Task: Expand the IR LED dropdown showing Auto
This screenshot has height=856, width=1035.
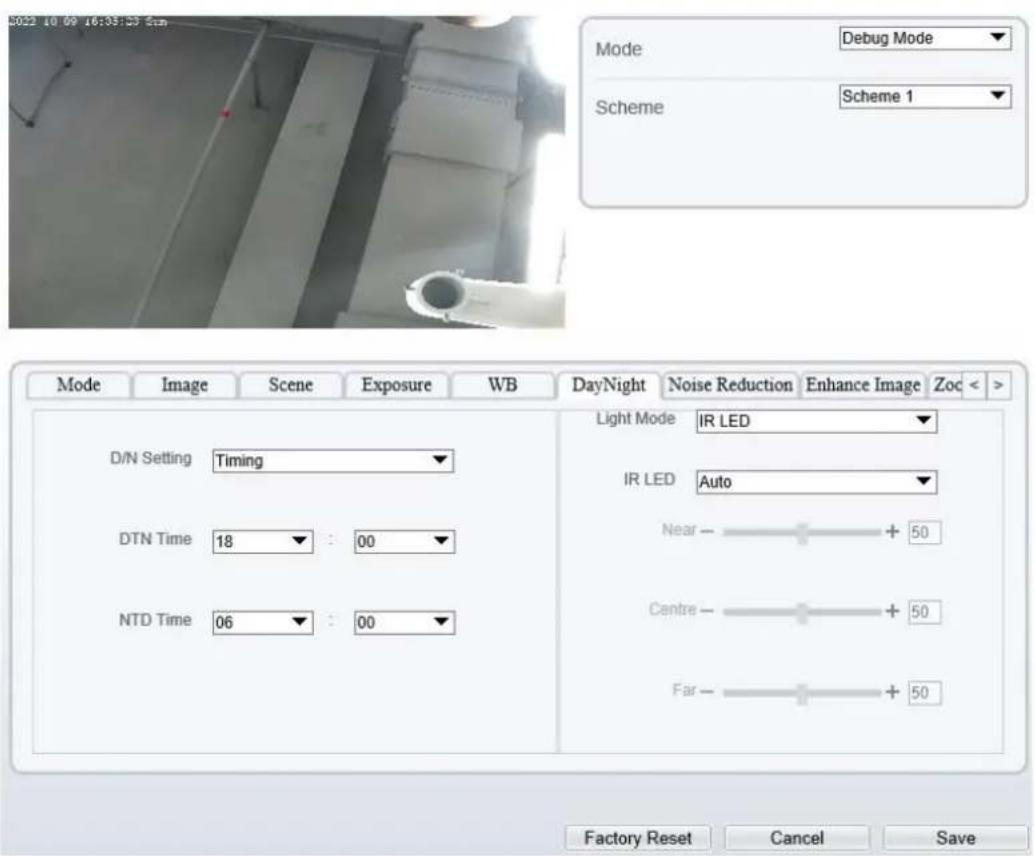Action: 816,482
